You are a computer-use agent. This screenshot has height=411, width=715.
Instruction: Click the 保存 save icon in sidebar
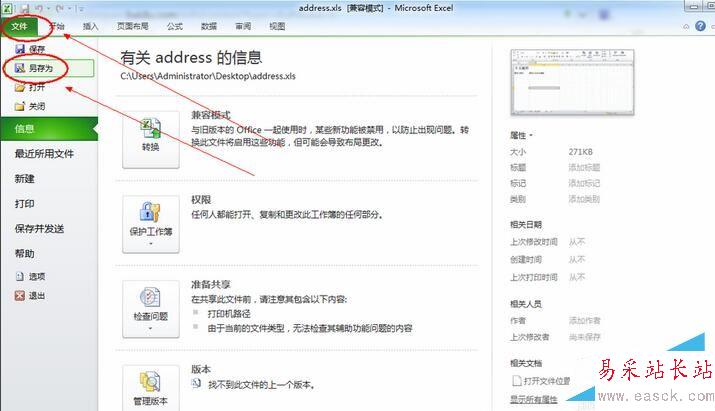click(x=20, y=48)
